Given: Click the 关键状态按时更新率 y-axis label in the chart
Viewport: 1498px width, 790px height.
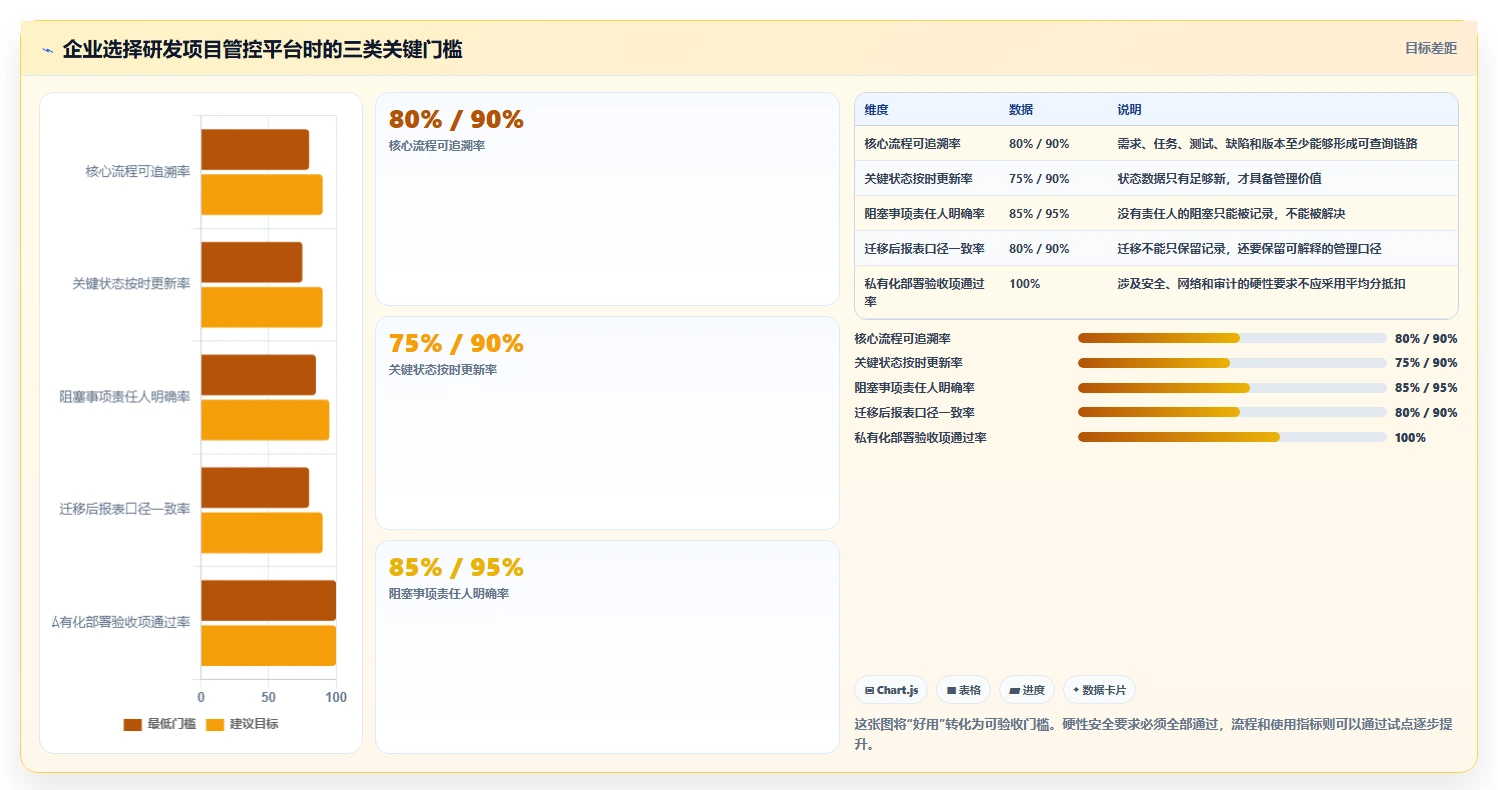Looking at the screenshot, I should [x=131, y=284].
